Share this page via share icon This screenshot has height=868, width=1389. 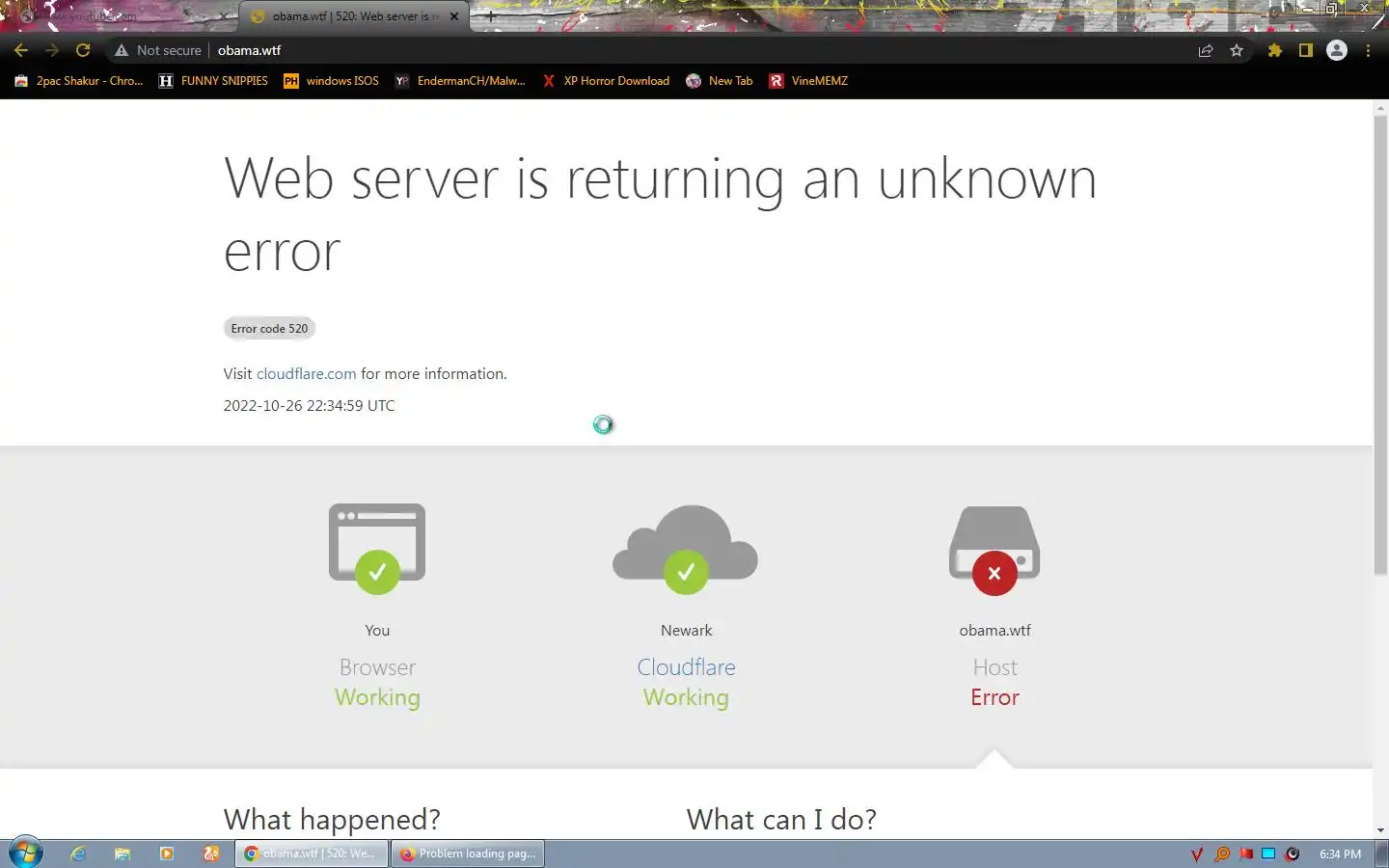[1206, 50]
